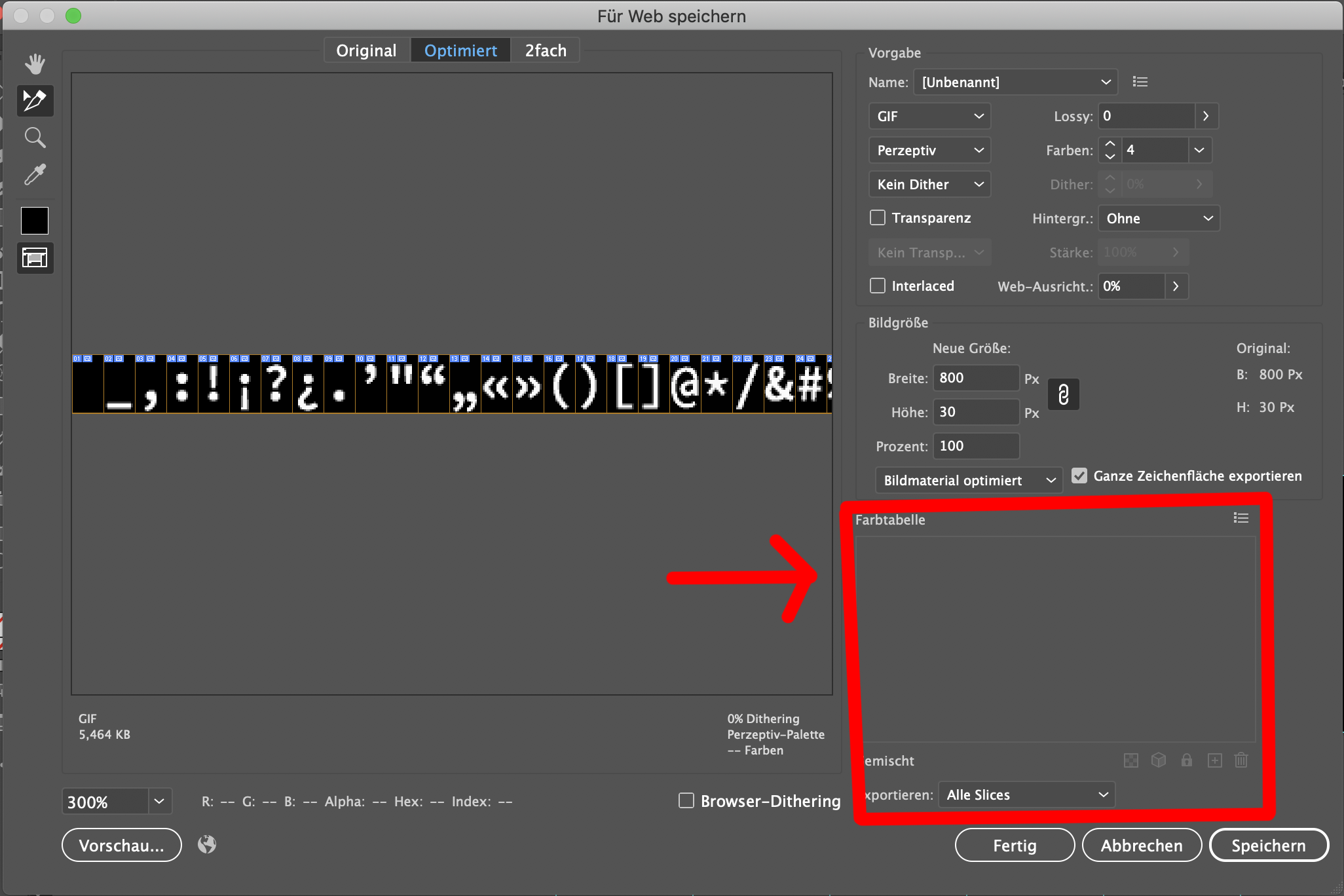Open the Vorschau preview
Image resolution: width=1344 pixels, height=896 pixels.
(121, 845)
